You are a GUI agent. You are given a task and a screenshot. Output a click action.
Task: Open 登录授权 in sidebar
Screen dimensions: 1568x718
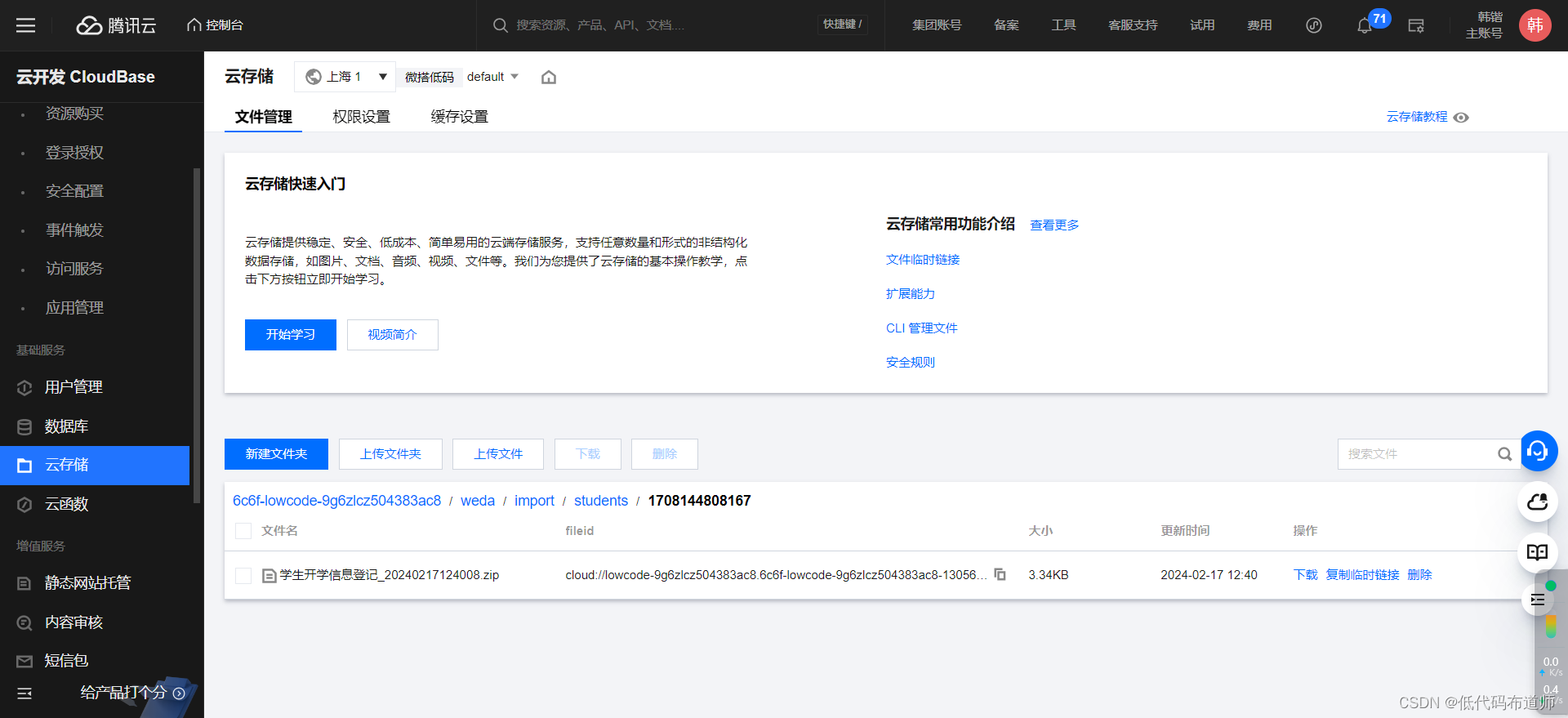(74, 153)
